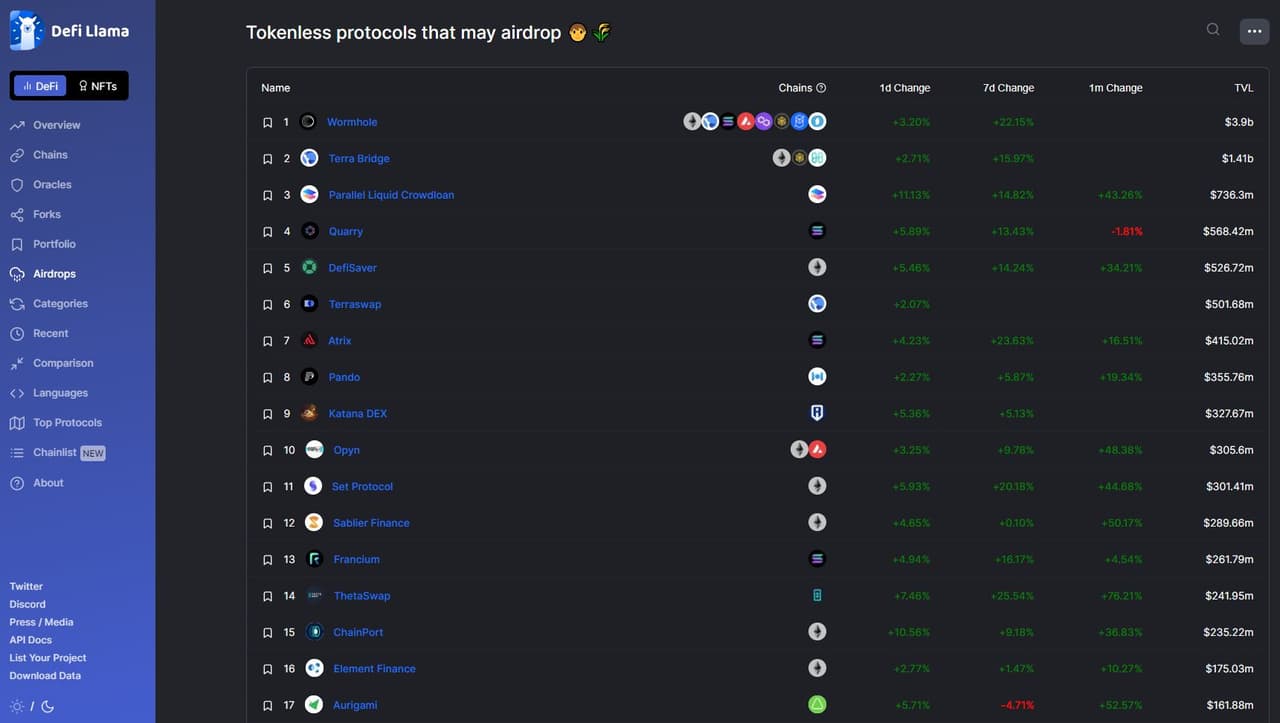This screenshot has width=1280, height=723.
Task: Click the Download Data link
Action: click(45, 676)
